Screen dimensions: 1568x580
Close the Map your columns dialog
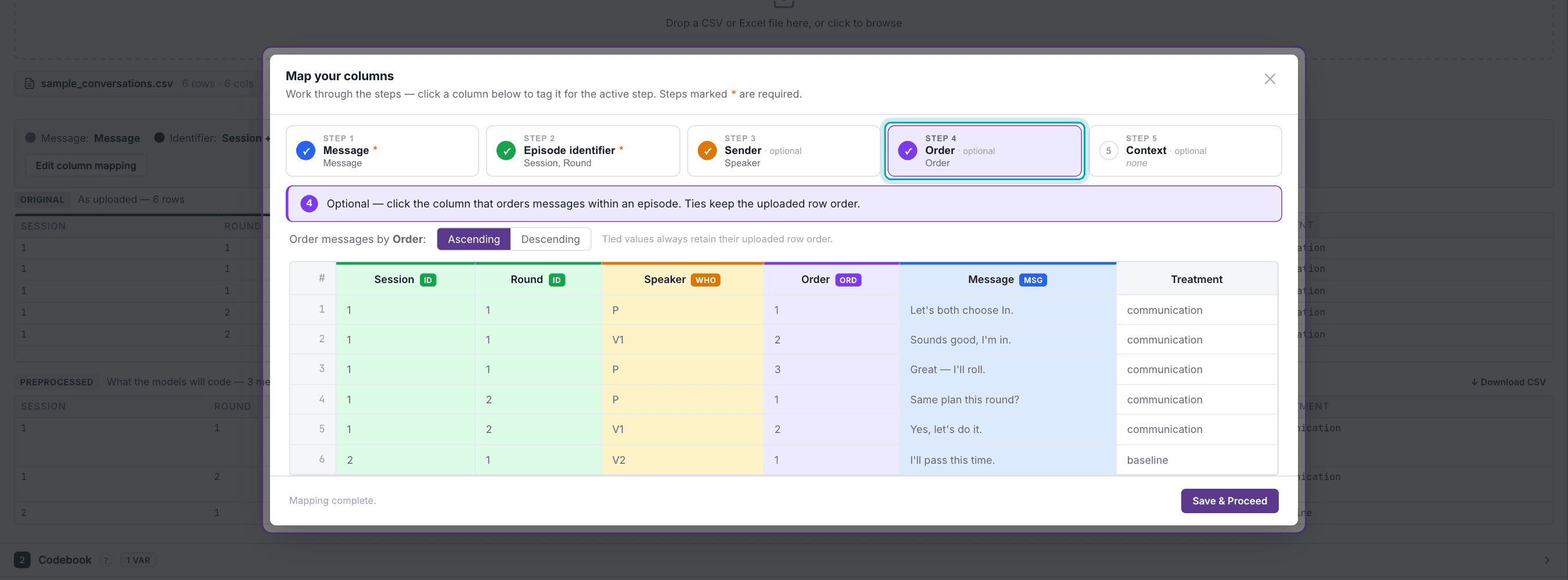click(1269, 79)
